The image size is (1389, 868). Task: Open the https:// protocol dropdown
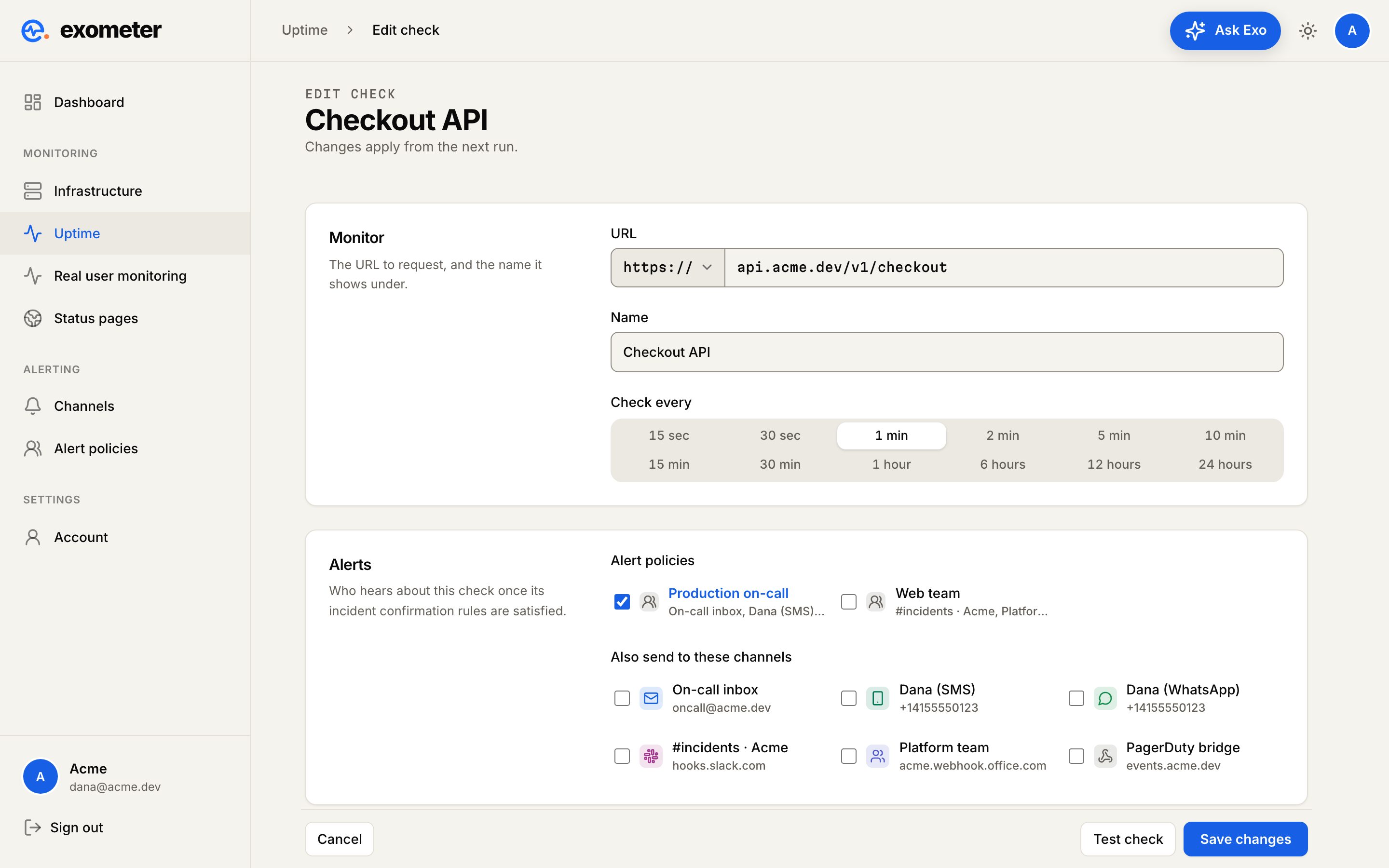point(667,268)
